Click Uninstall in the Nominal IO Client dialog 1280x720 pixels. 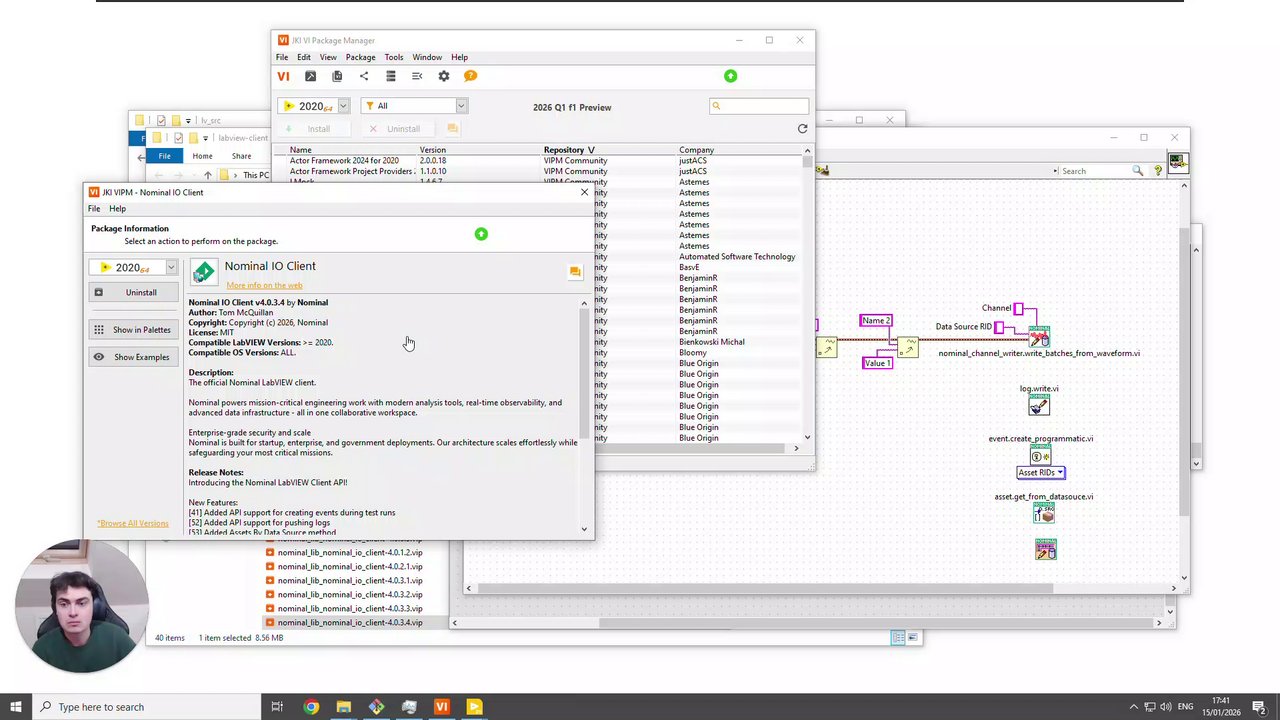(133, 292)
